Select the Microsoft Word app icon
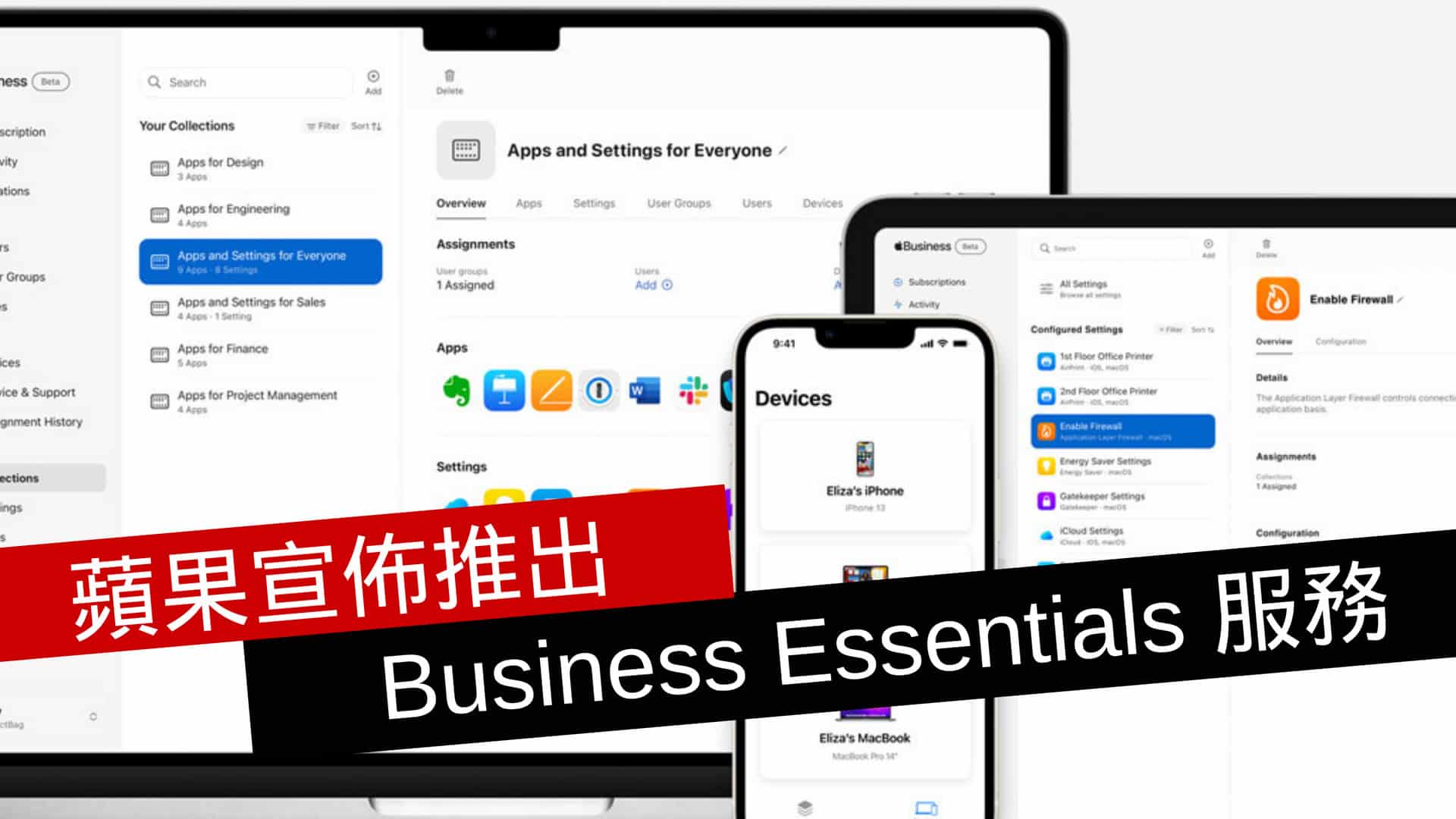This screenshot has width=1456, height=819. 644,390
